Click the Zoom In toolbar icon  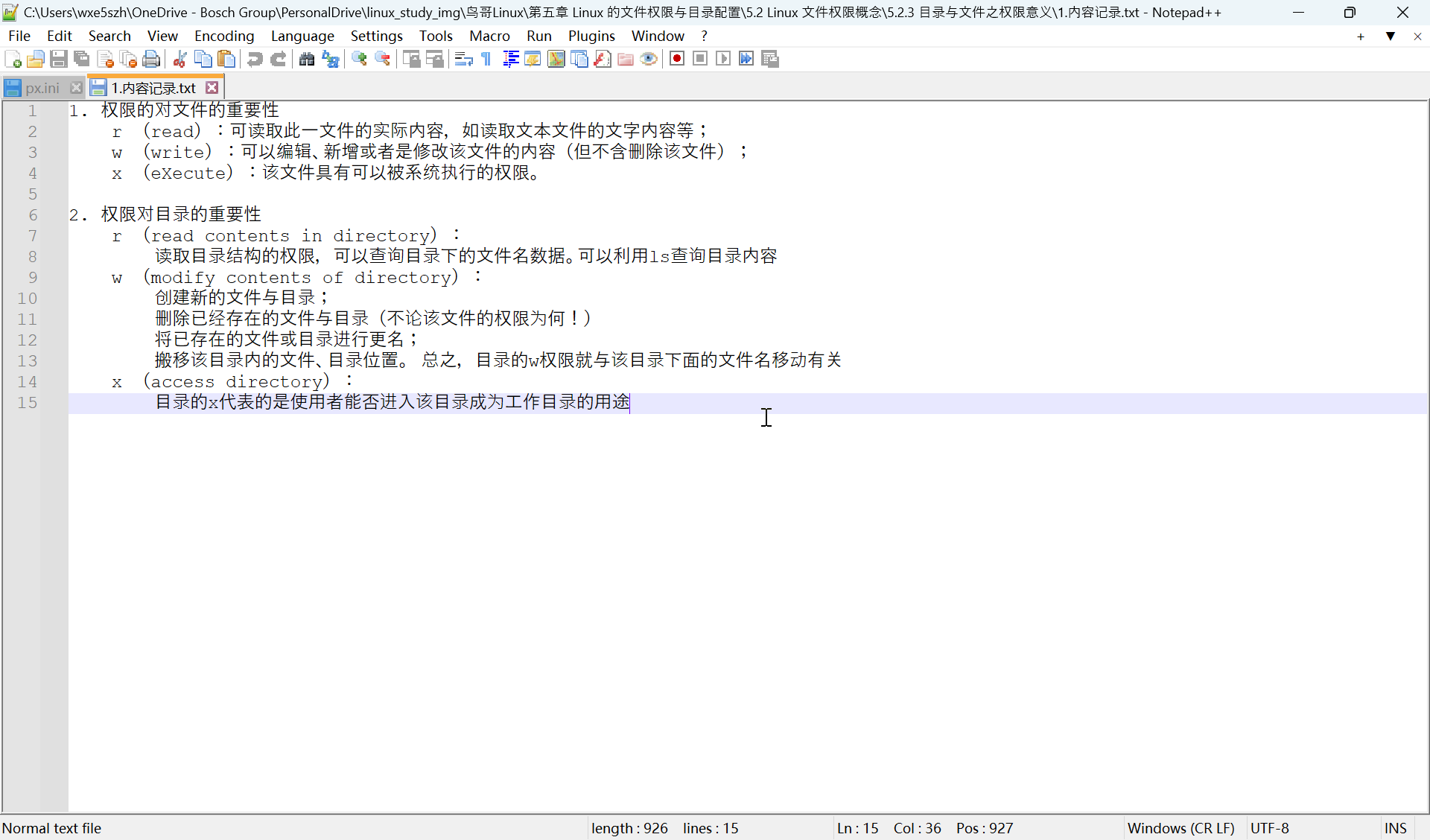[359, 59]
